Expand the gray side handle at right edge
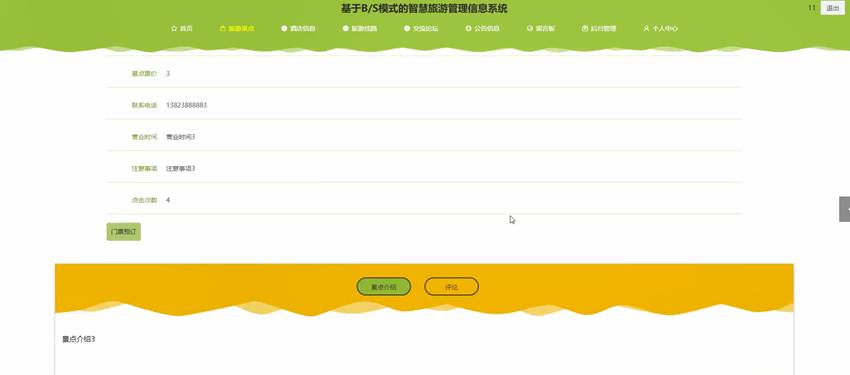 tap(845, 209)
